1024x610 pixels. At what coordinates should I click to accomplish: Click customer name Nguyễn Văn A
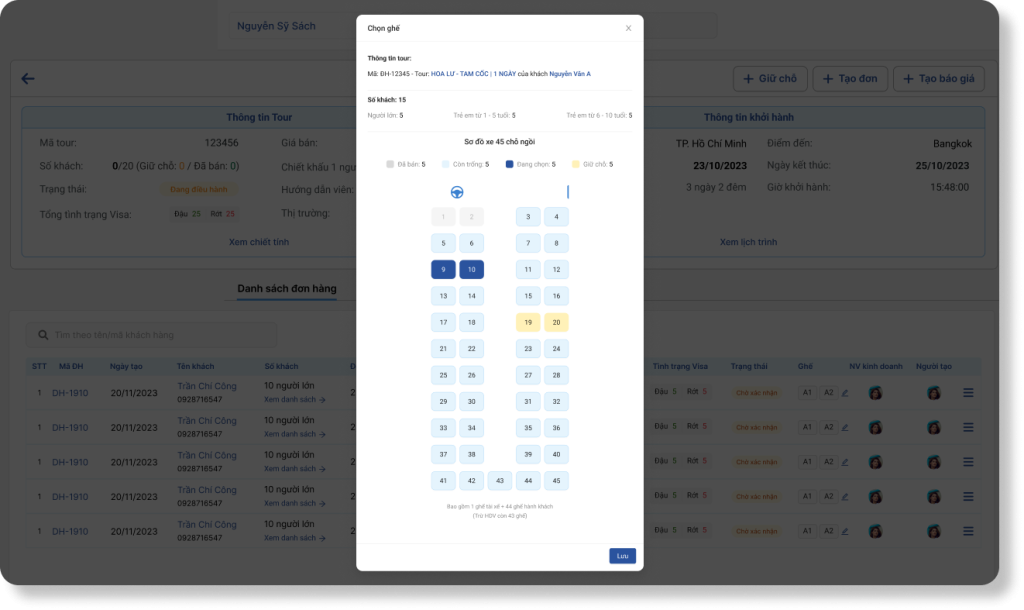570,74
